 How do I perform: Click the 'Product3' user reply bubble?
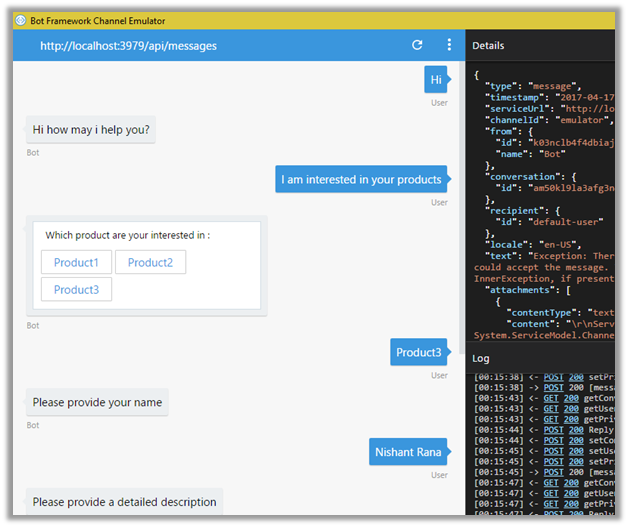pos(418,352)
